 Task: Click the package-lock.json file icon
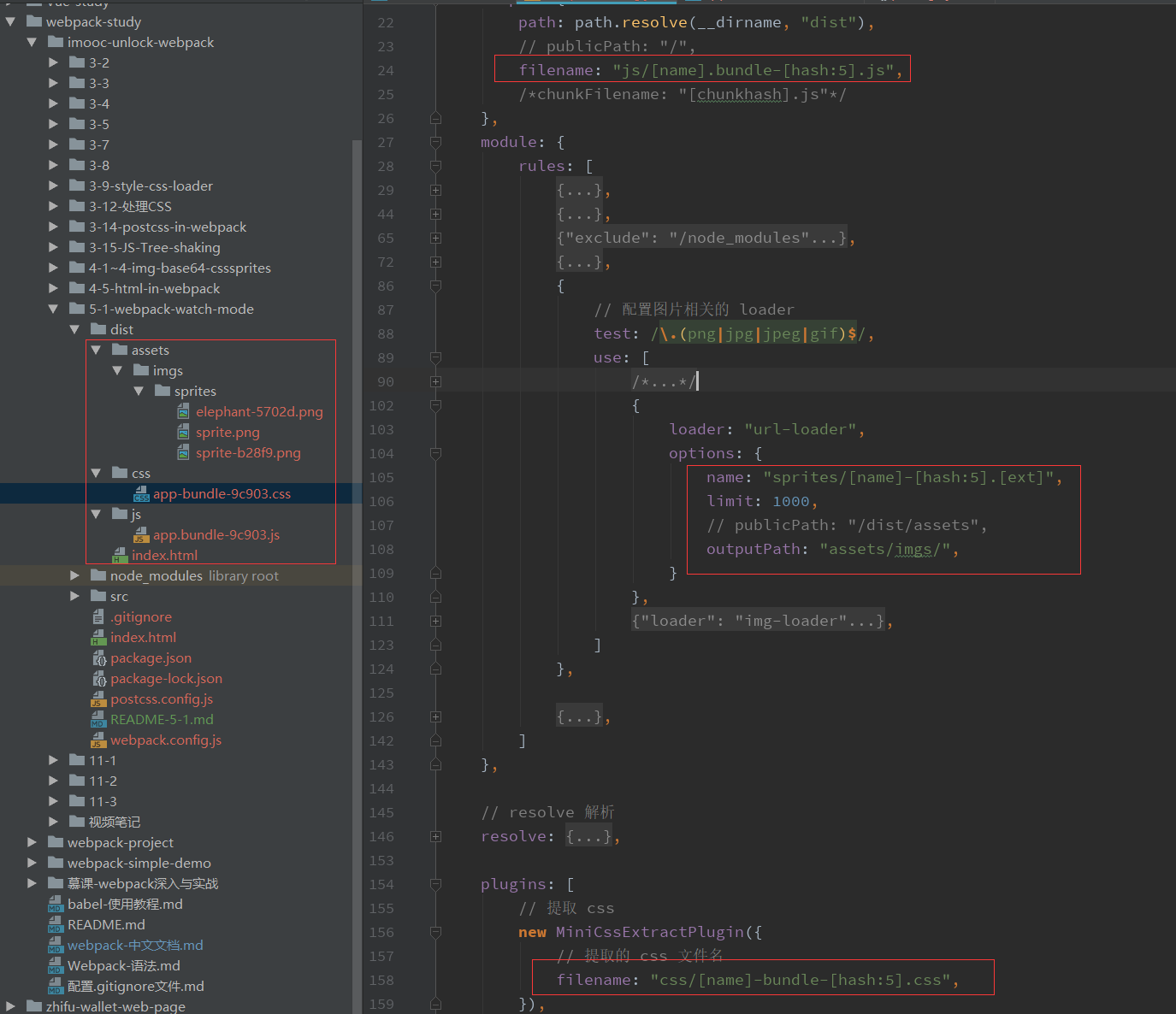point(99,679)
